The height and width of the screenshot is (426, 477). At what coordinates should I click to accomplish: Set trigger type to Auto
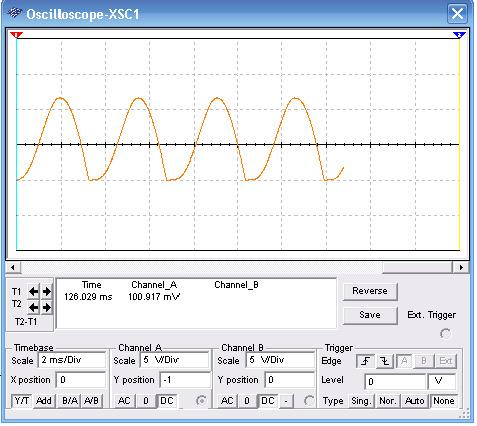(414, 401)
